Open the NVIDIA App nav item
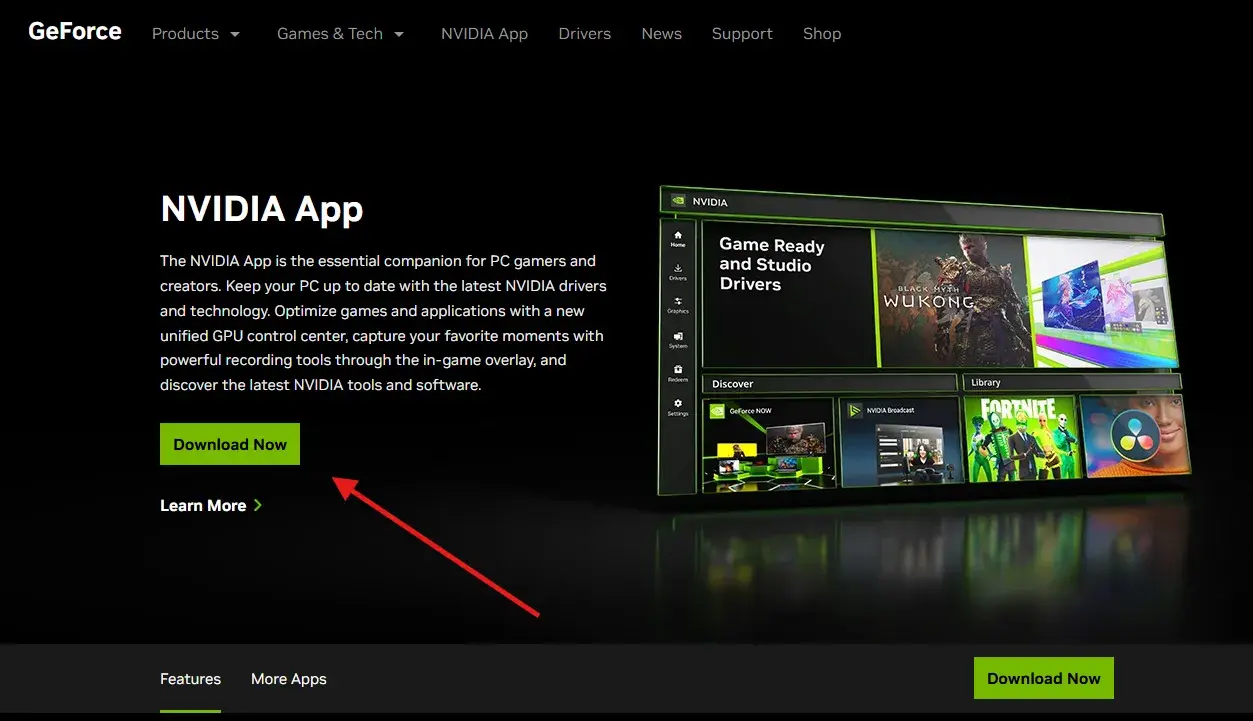Viewport: 1253px width, 721px height. click(x=484, y=34)
